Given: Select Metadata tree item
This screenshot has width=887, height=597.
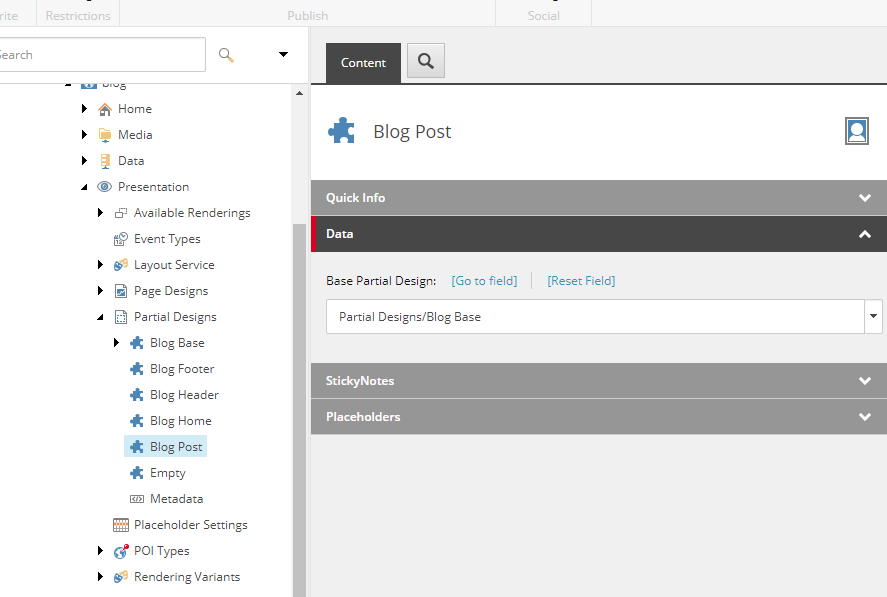Looking at the screenshot, I should pos(176,499).
